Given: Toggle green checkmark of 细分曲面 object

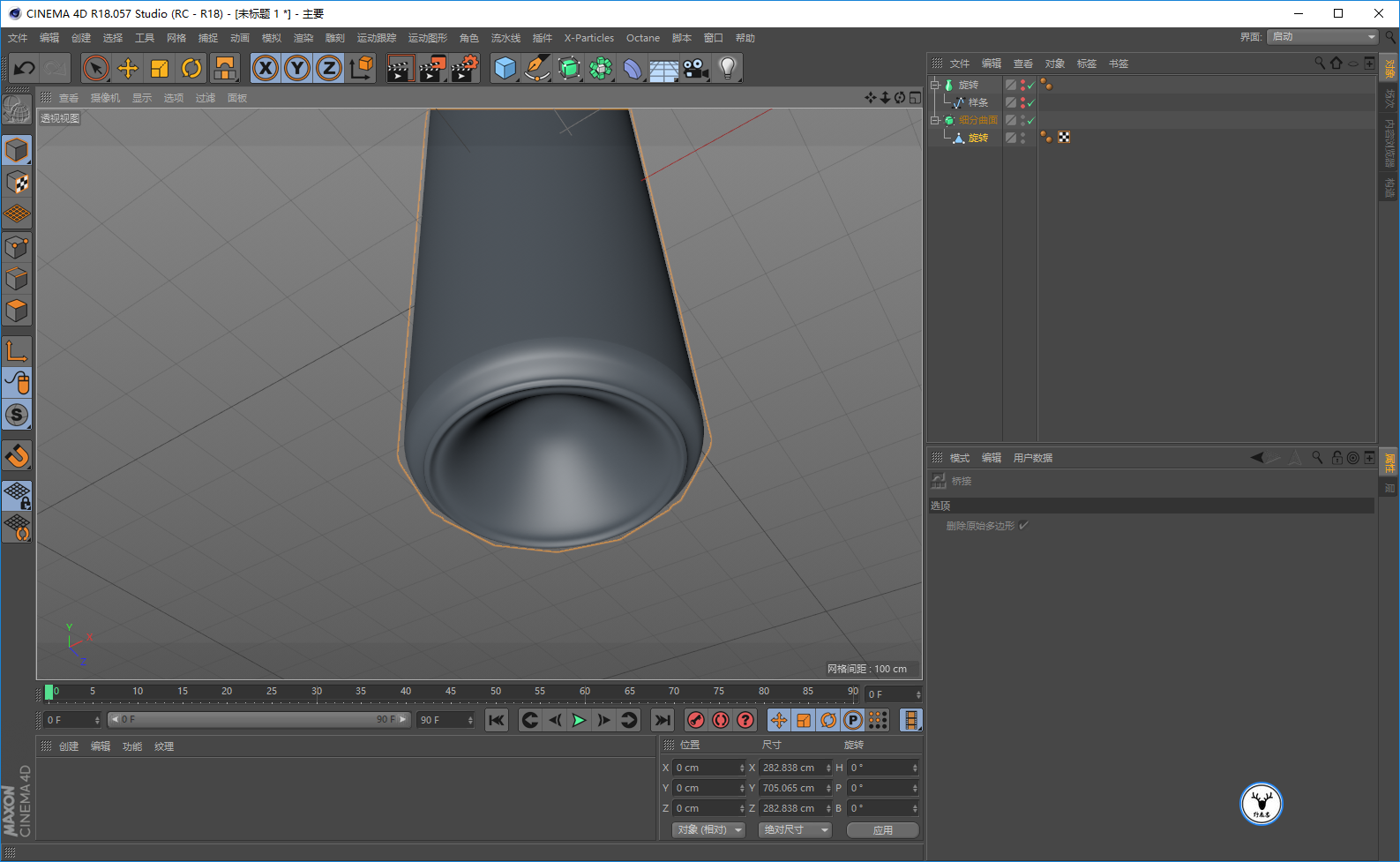Looking at the screenshot, I should tap(1031, 120).
